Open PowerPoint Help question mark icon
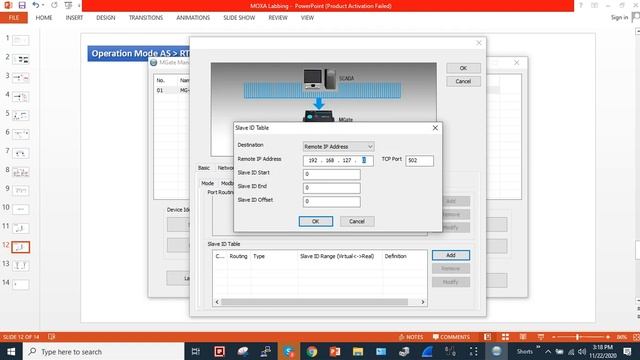 581,5
